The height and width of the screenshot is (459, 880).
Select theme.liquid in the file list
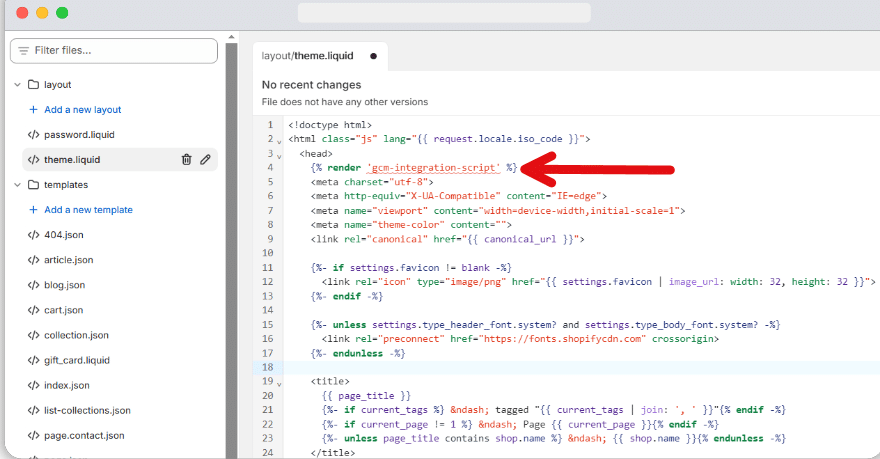120,159
